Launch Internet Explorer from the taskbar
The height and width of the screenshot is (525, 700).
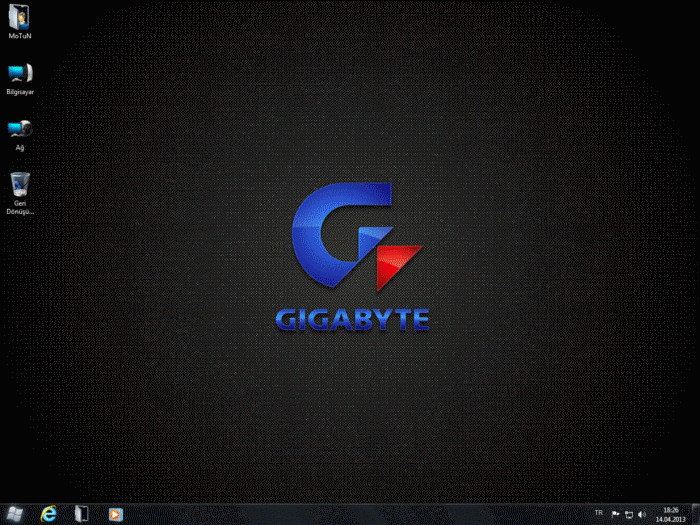[x=49, y=514]
